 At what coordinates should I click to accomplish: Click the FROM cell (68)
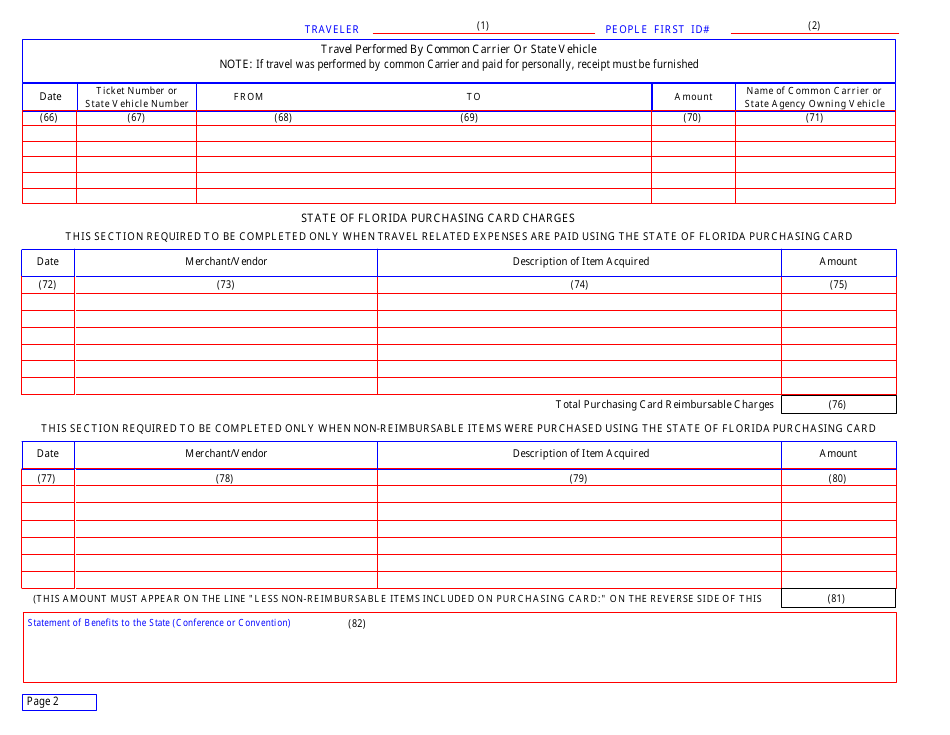(283, 117)
